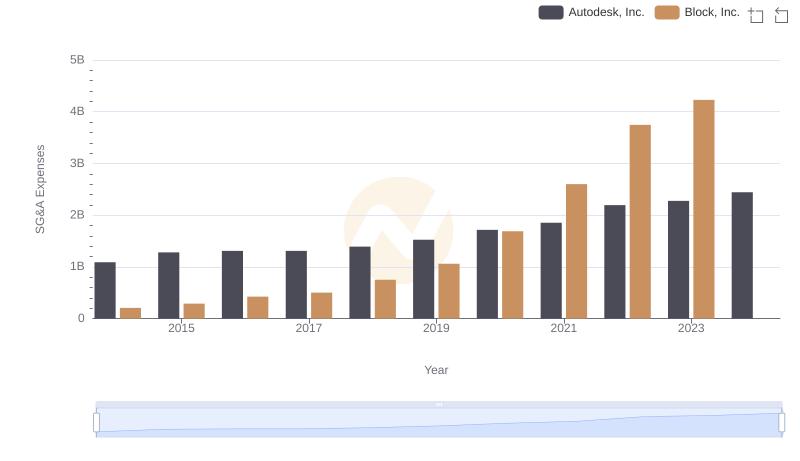This screenshot has height=461, width=800.
Task: Click the 4B y-axis label
Action: point(77,111)
